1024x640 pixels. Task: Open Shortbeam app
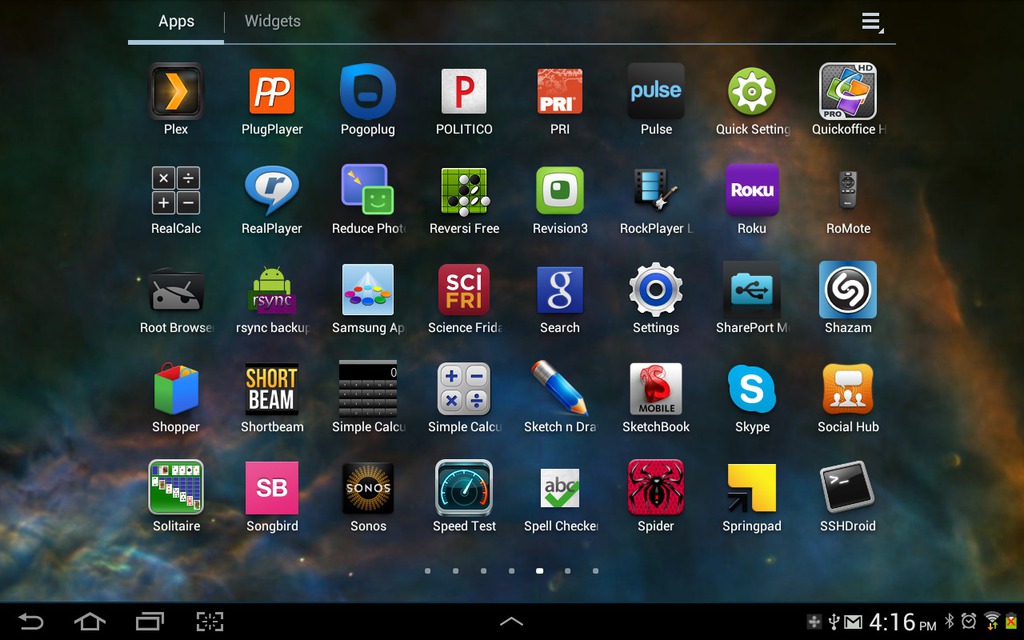tap(272, 389)
